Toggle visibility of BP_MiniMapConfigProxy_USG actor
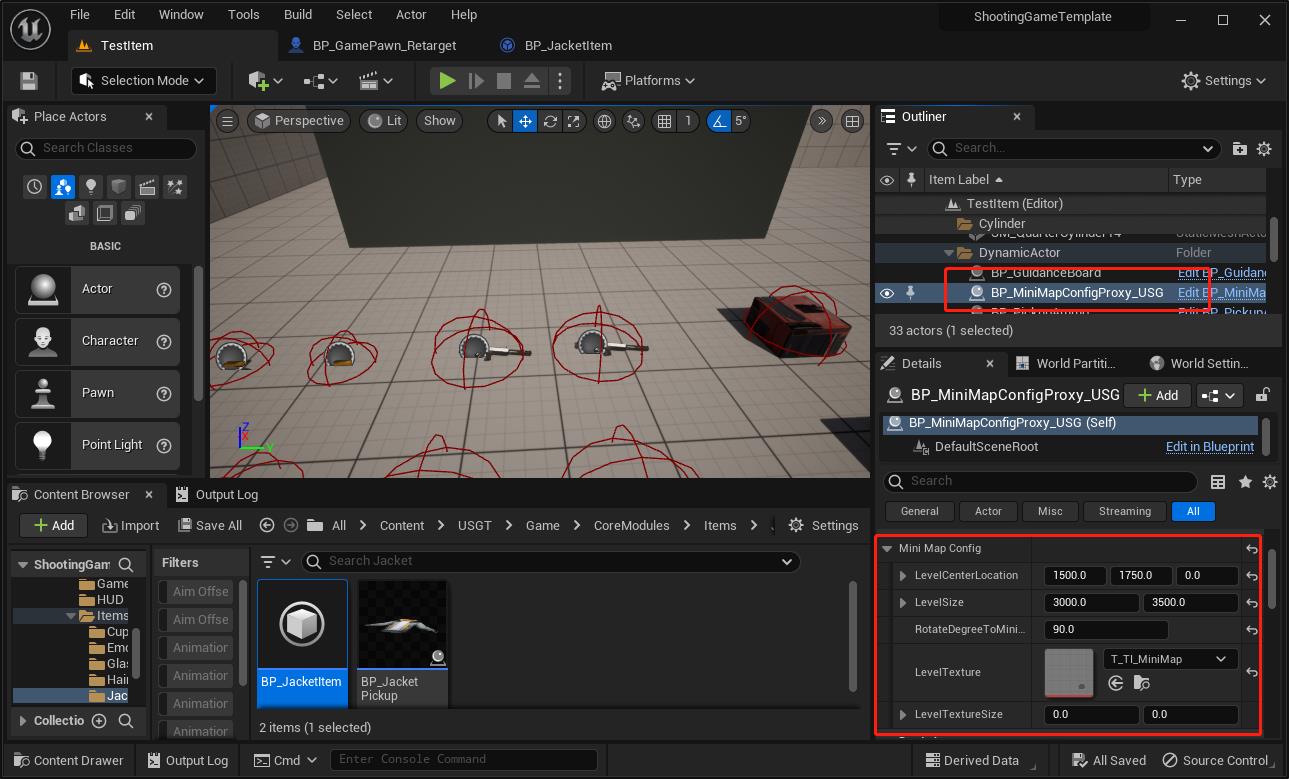 tap(886, 293)
